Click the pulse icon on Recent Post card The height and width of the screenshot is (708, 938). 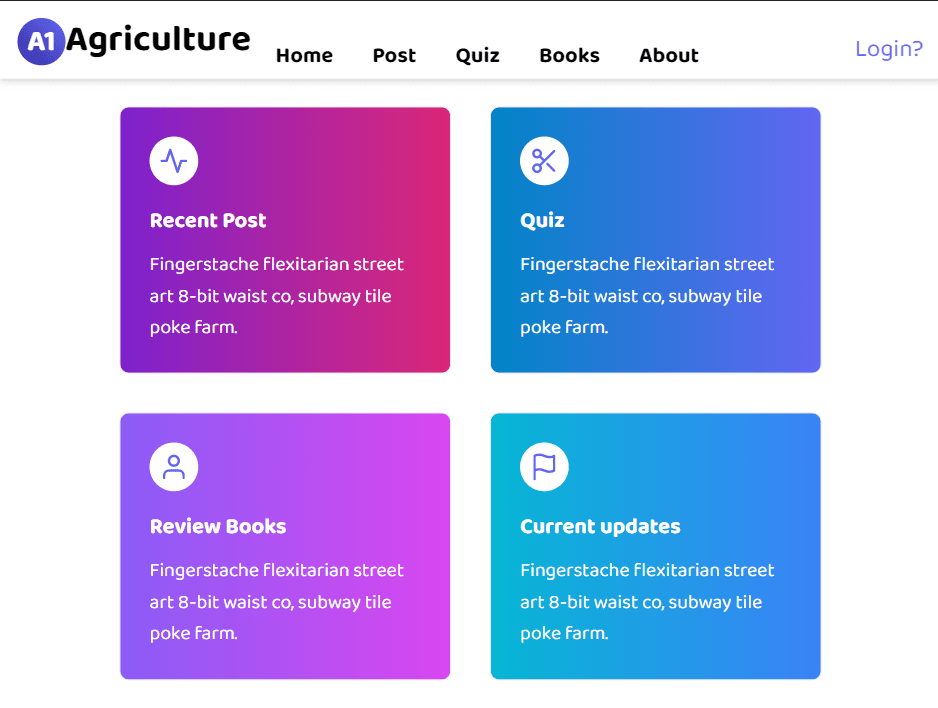coord(174,161)
